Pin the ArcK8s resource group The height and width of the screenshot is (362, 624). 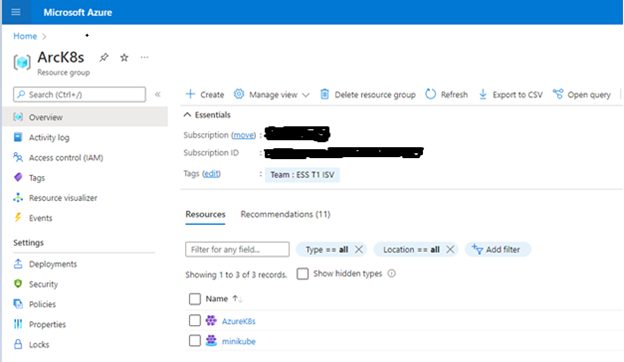[x=104, y=58]
